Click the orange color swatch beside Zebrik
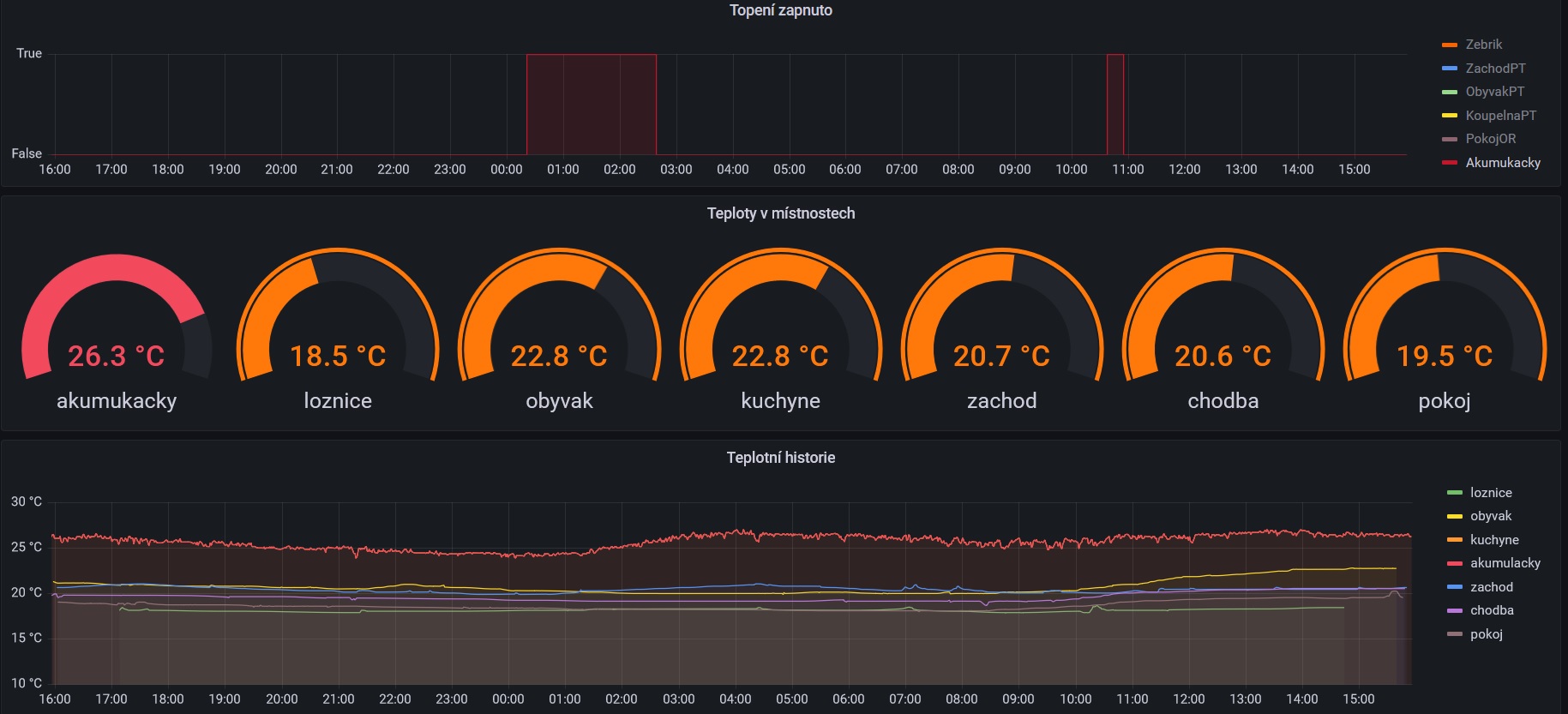This screenshot has height=714, width=1568. [1450, 45]
